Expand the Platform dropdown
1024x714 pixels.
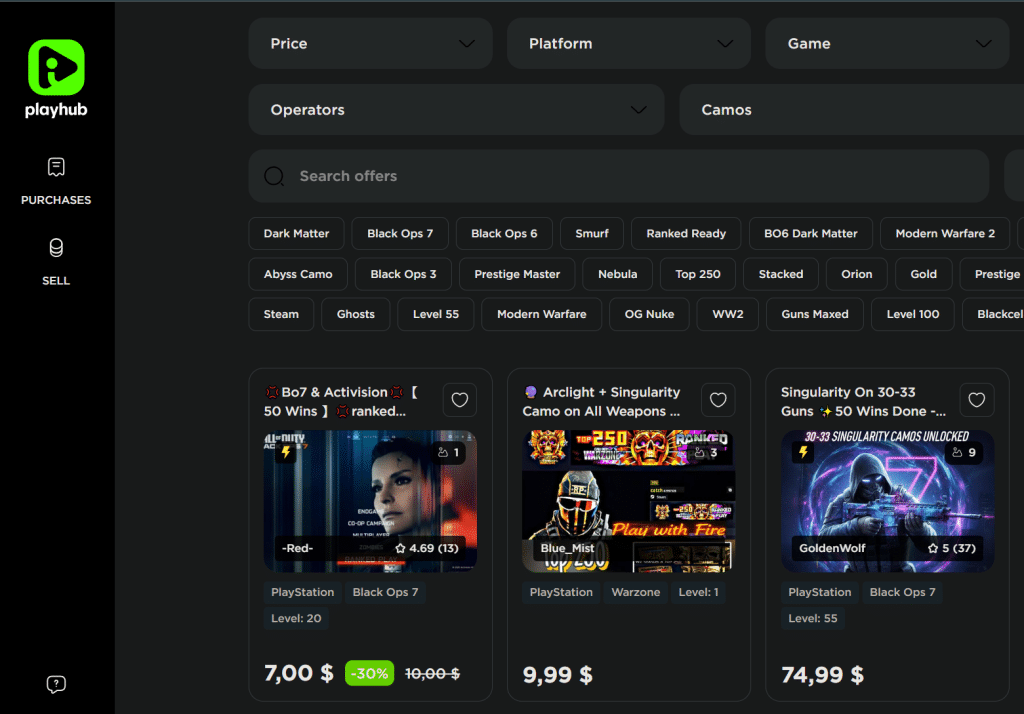click(x=629, y=44)
